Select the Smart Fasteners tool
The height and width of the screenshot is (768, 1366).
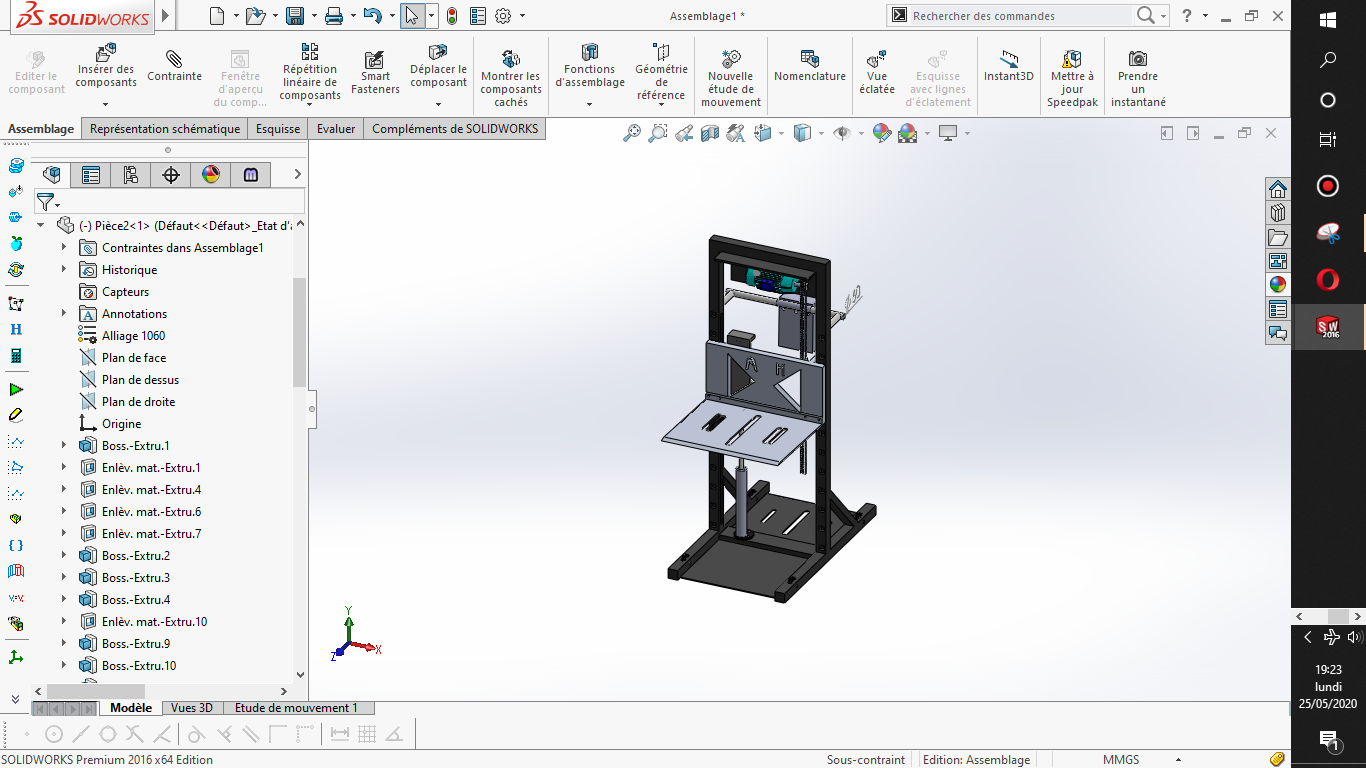click(x=375, y=59)
